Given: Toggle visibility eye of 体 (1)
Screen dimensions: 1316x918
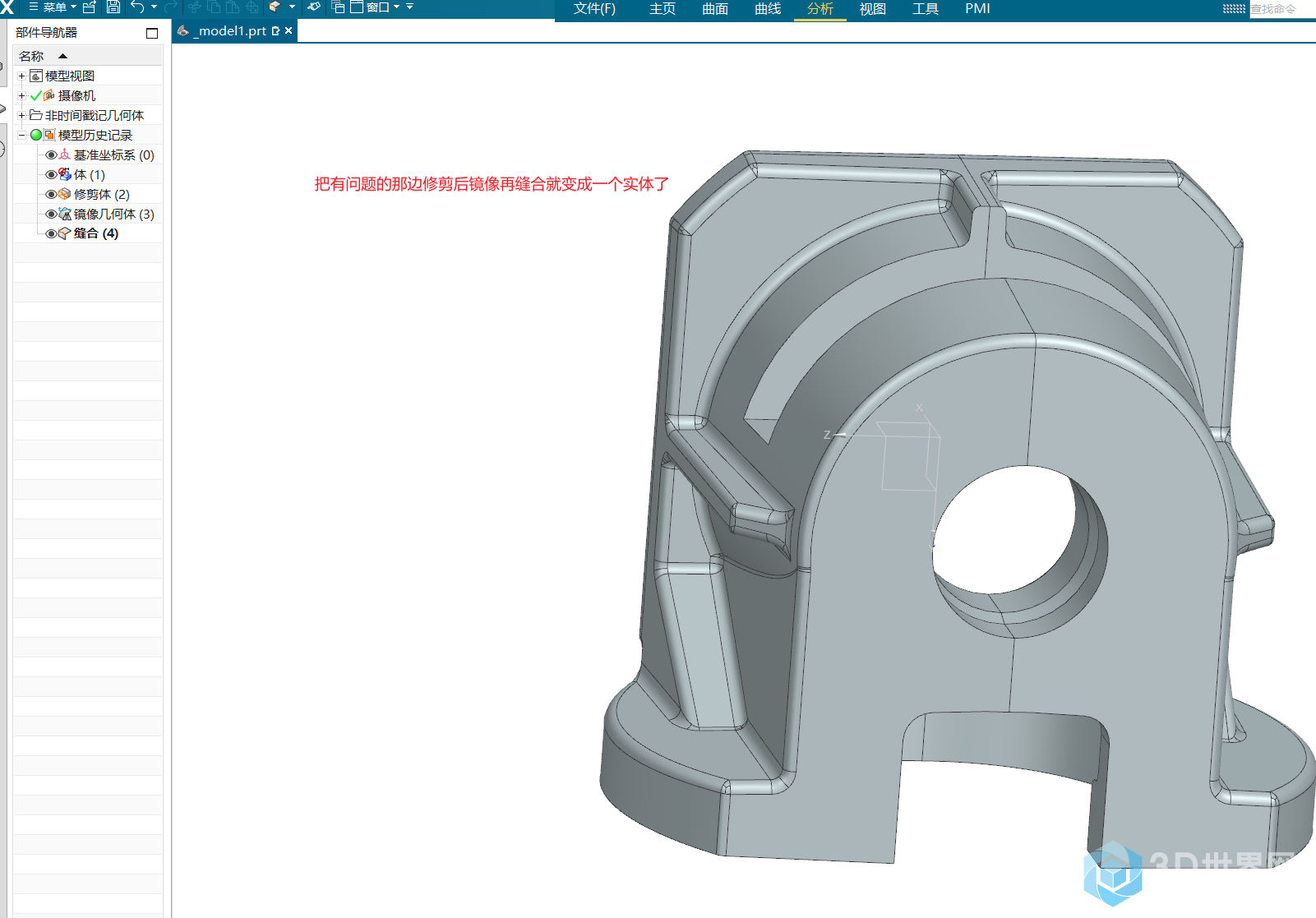Looking at the screenshot, I should [x=51, y=175].
